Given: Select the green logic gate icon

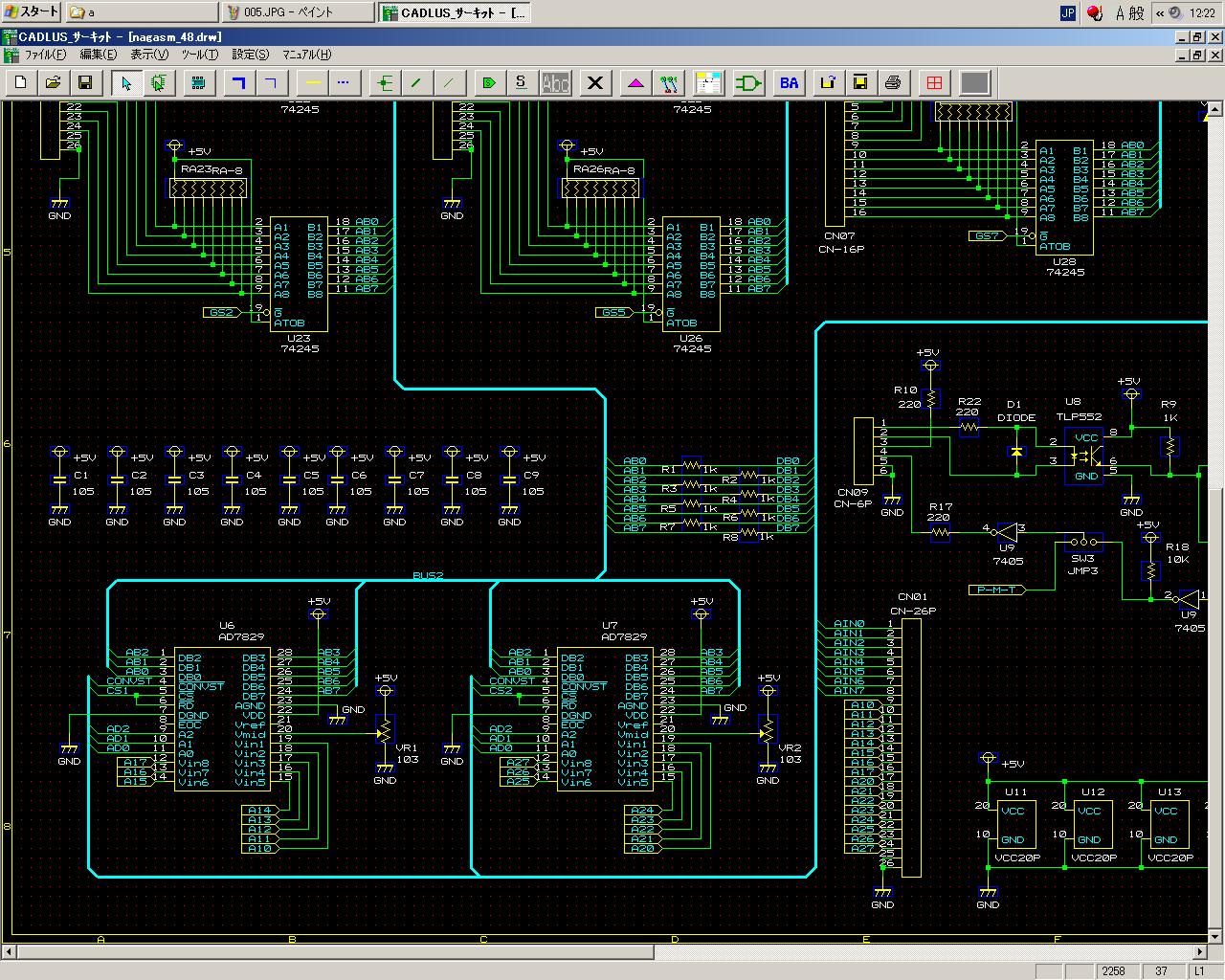Looking at the screenshot, I should pyautogui.click(x=748, y=83).
